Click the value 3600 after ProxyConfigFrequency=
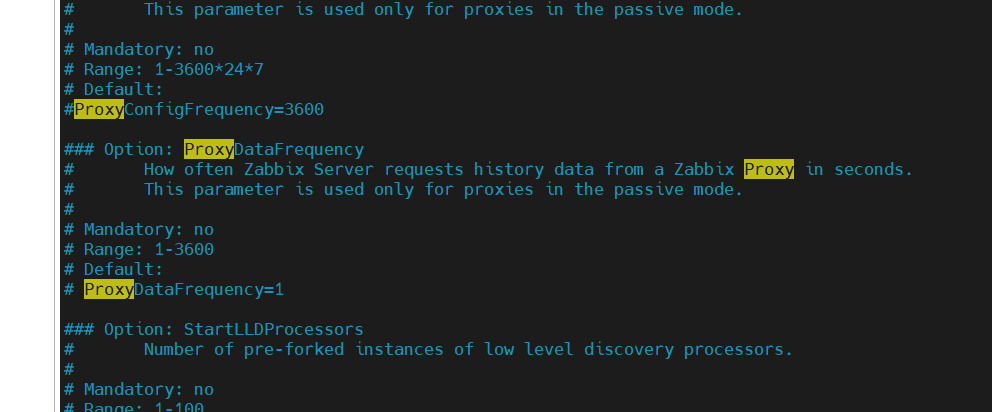 pos(304,109)
